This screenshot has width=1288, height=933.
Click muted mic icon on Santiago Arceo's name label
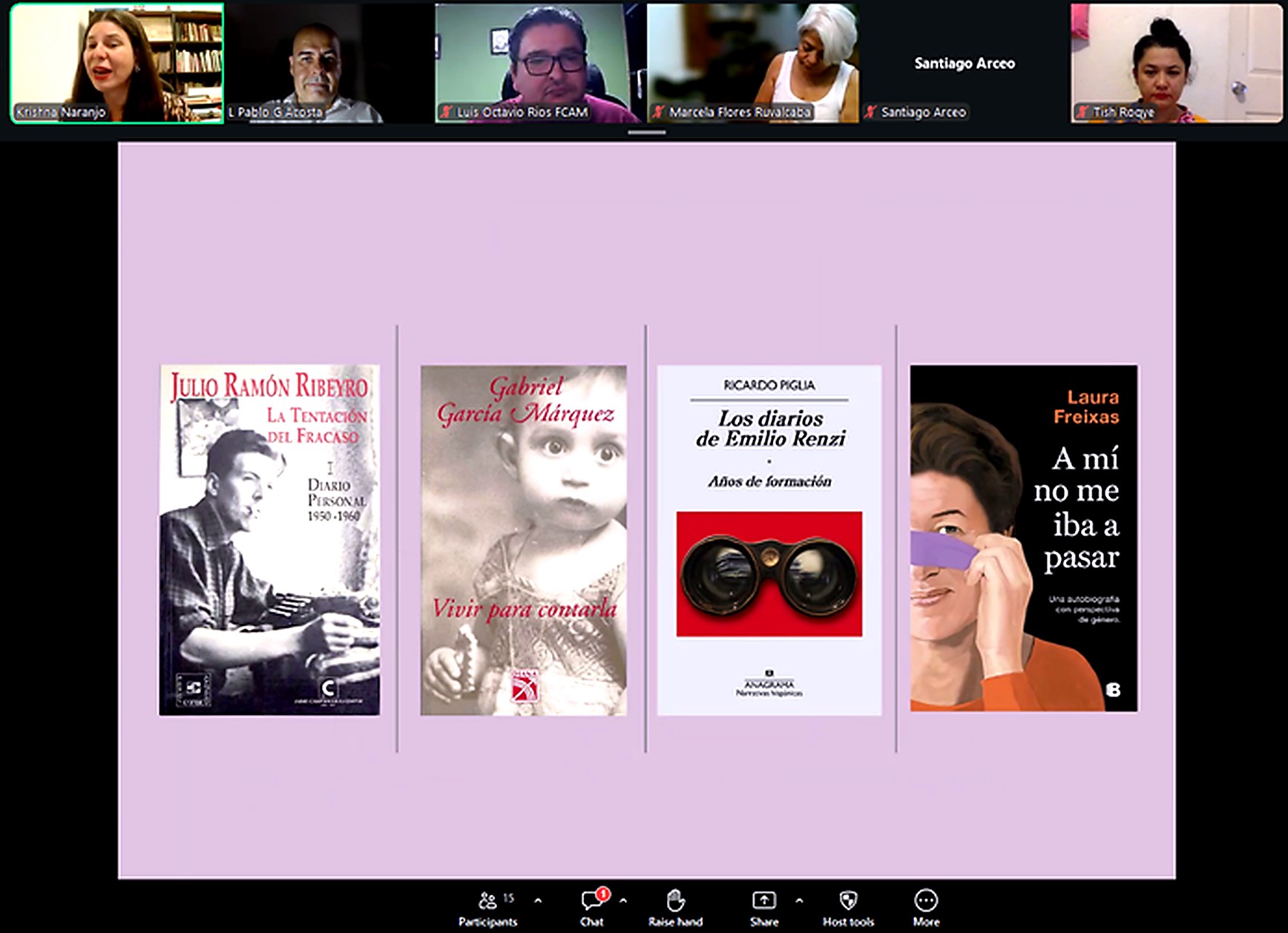(870, 112)
